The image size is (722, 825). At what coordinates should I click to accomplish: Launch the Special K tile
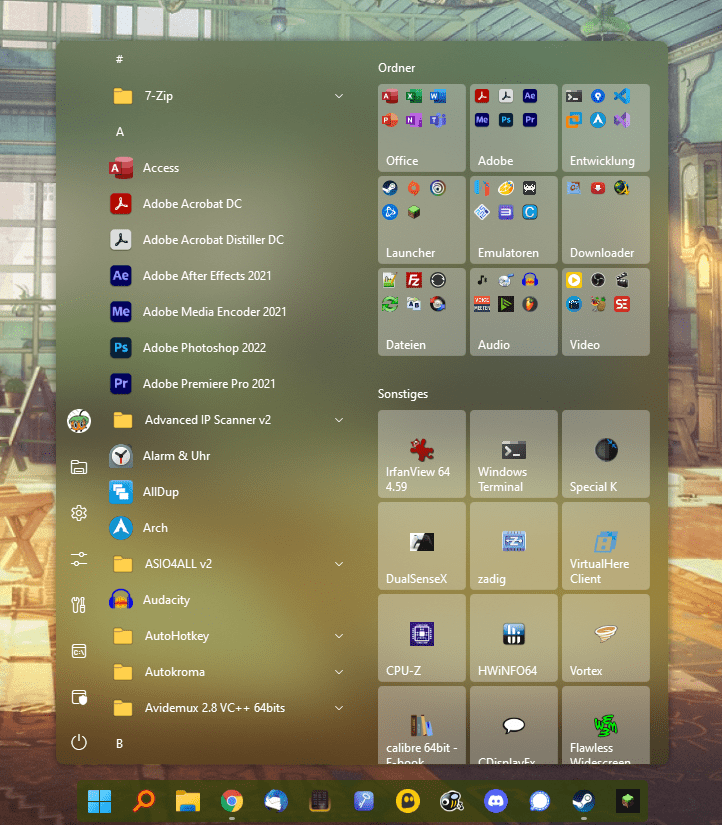pyautogui.click(x=606, y=454)
